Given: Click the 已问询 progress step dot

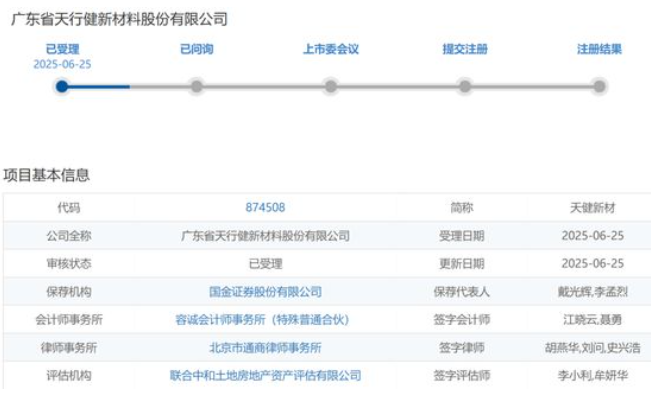Looking at the screenshot, I should [196, 86].
